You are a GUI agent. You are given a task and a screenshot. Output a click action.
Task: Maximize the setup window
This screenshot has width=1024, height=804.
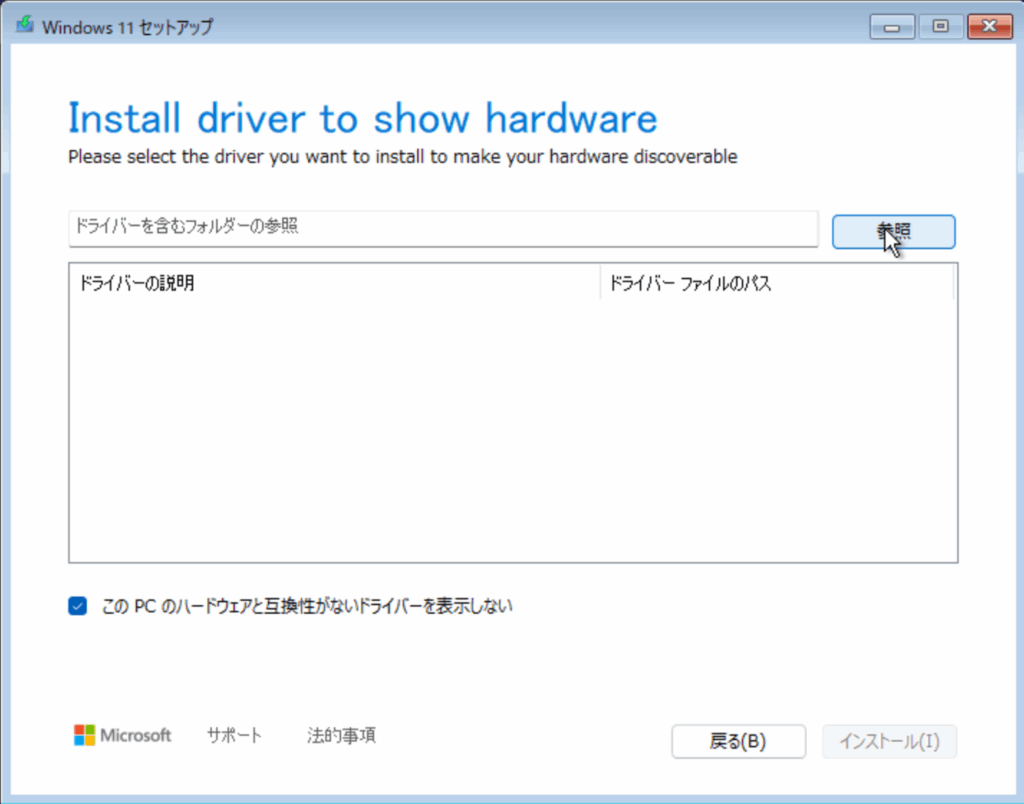(940, 26)
